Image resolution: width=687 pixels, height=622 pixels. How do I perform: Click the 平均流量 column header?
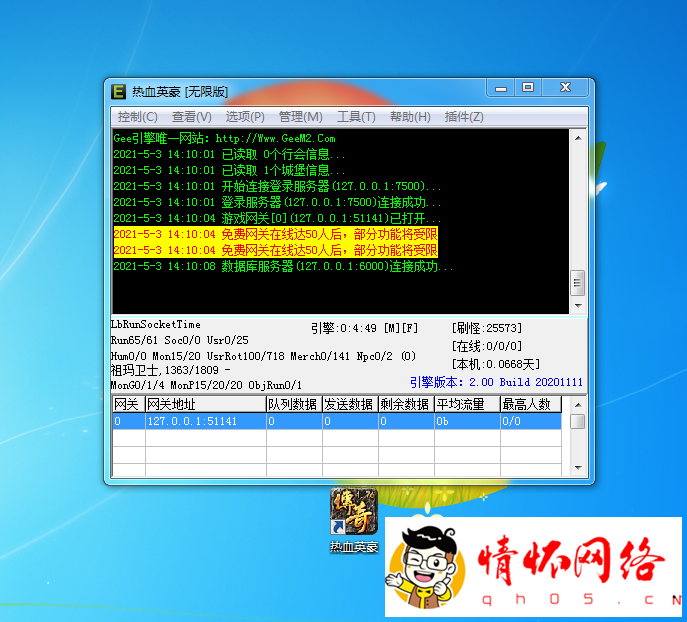[x=467, y=404]
